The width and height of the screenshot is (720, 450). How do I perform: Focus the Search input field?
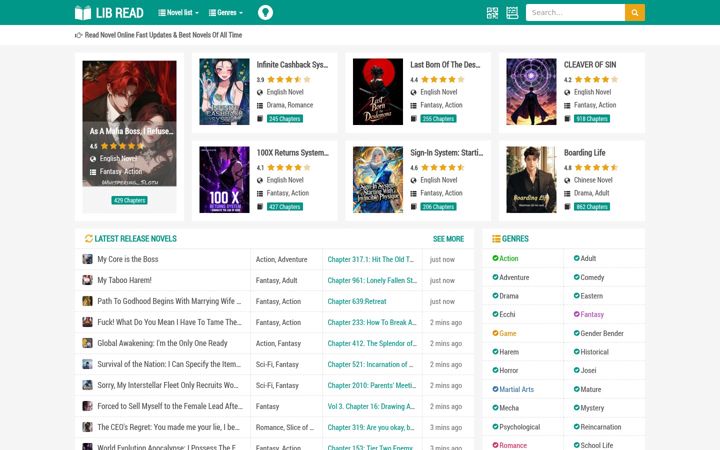coord(575,12)
